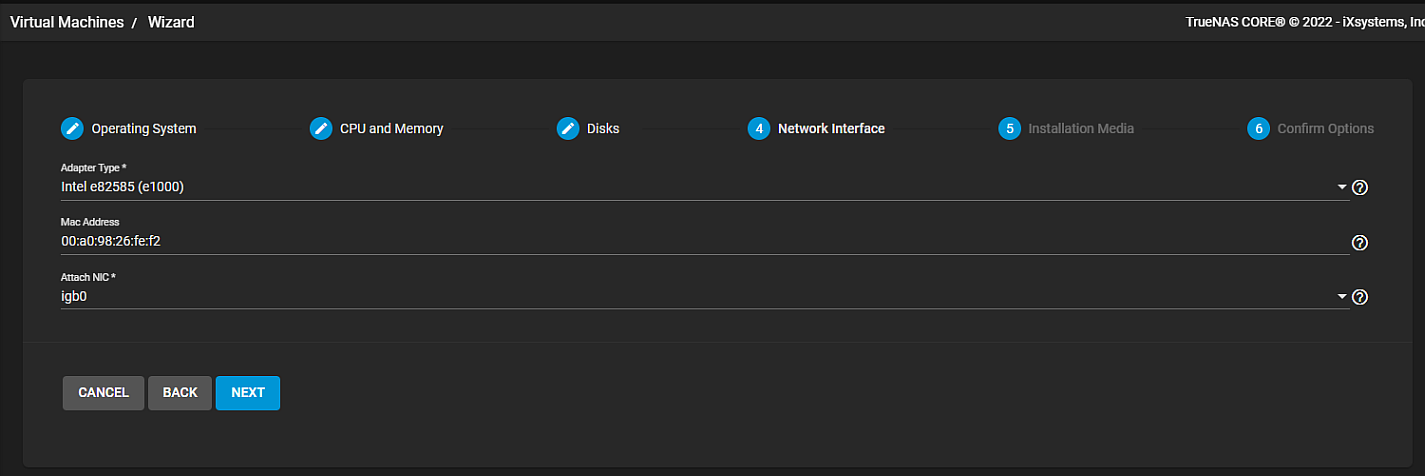Screen dimensions: 1425x476
Task: Expand the Adapter Type dropdown arrow
Action: coord(1342,187)
